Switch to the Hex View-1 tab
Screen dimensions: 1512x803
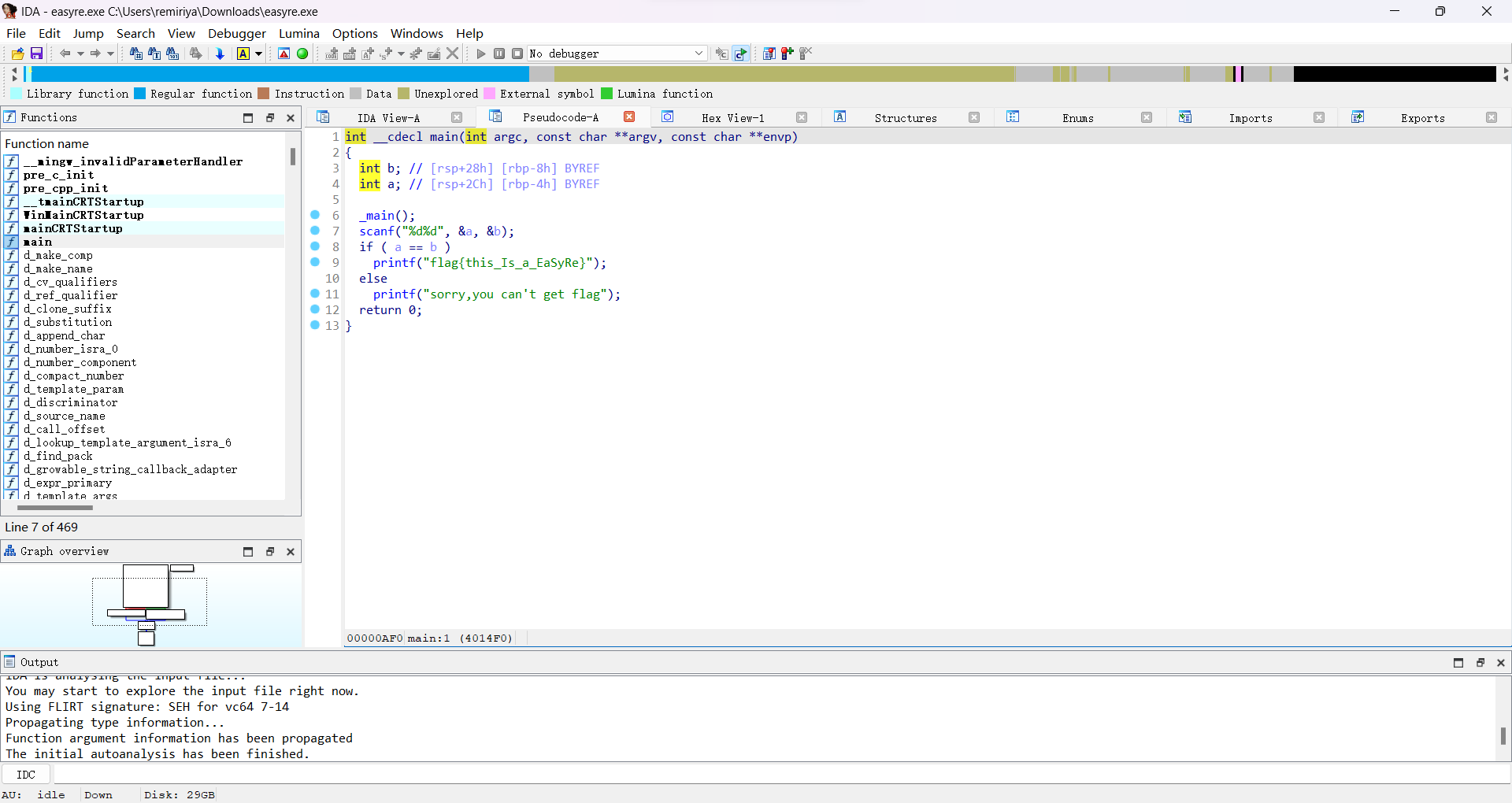tap(732, 118)
